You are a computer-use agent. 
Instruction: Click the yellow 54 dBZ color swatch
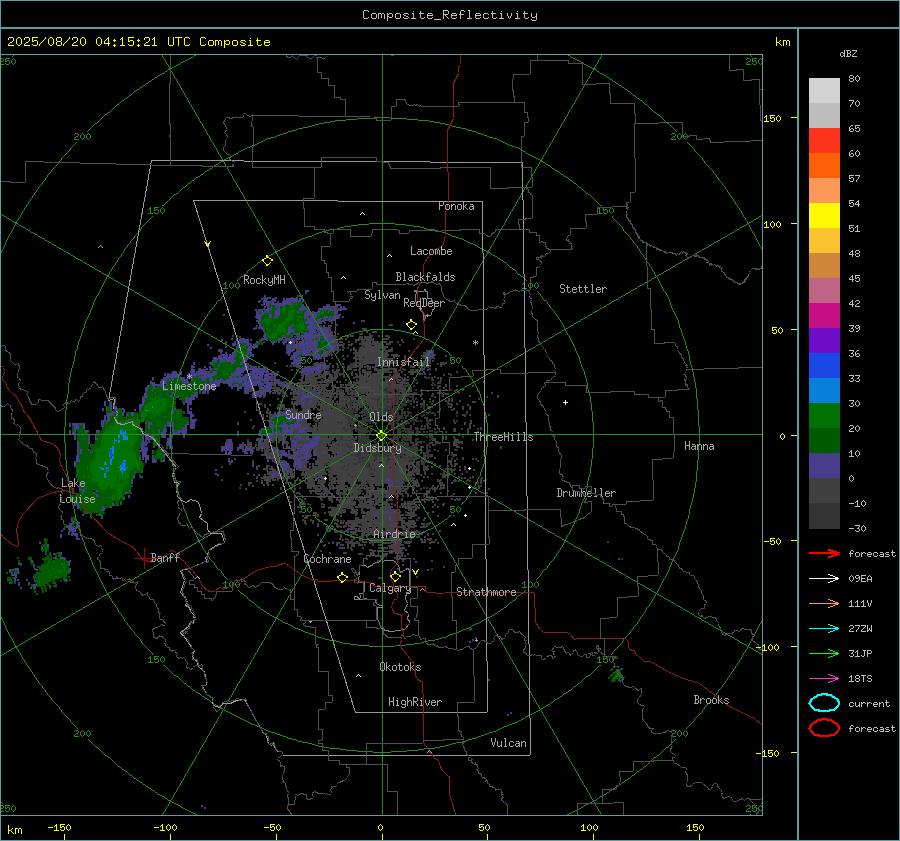pos(824,215)
